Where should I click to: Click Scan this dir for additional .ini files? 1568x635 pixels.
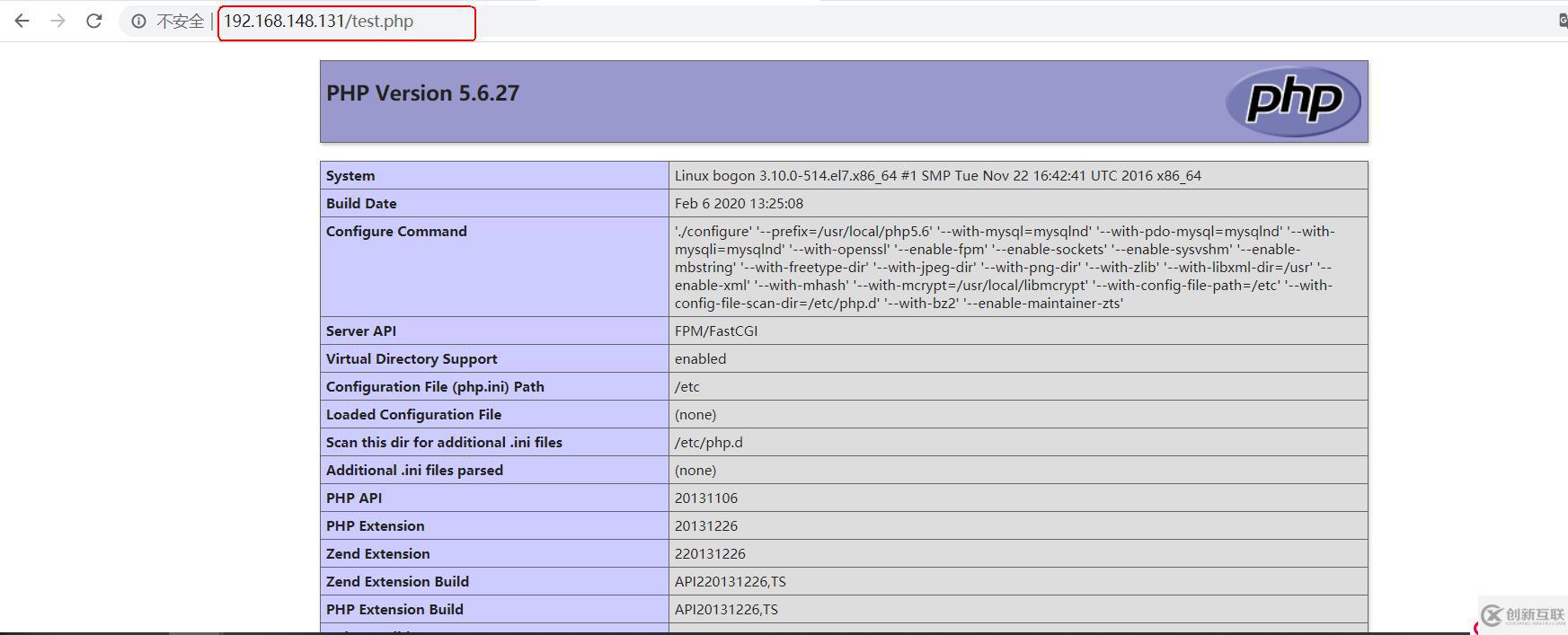coord(444,443)
